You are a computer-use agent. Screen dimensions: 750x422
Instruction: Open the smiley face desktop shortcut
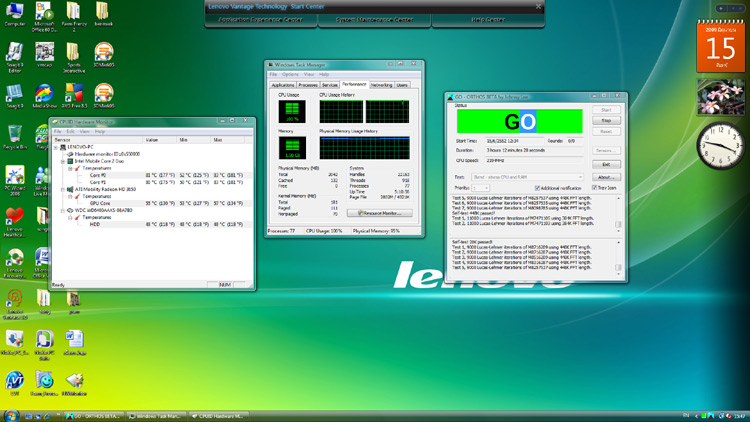[44, 383]
